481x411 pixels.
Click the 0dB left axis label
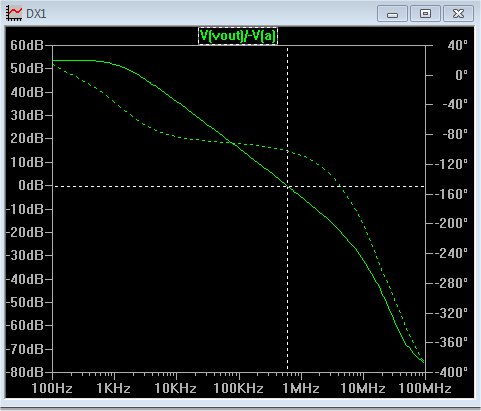pos(31,185)
